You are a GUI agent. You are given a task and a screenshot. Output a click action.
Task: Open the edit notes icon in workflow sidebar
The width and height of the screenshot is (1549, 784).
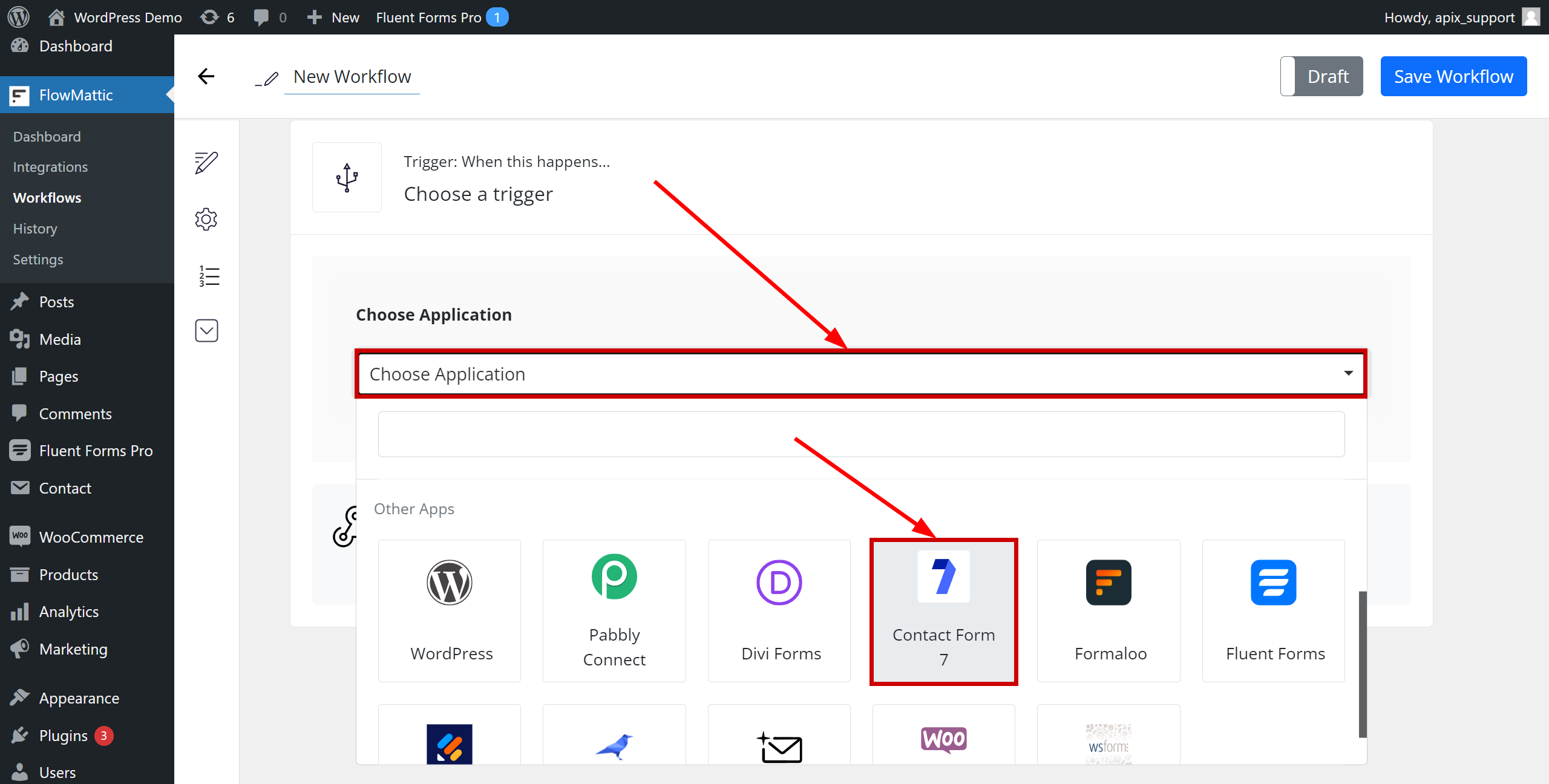point(206,162)
